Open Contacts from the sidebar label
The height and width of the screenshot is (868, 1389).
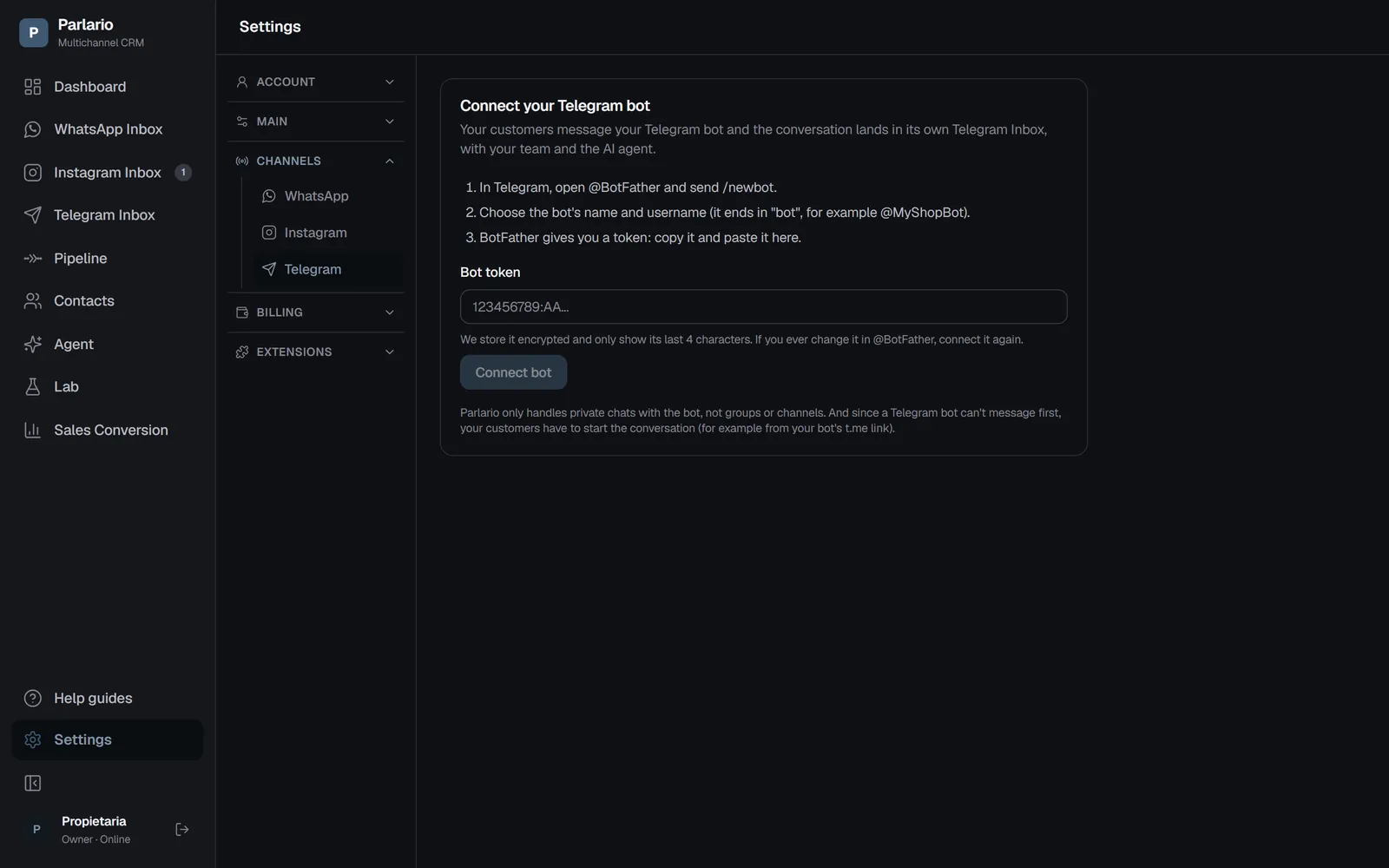pos(84,301)
